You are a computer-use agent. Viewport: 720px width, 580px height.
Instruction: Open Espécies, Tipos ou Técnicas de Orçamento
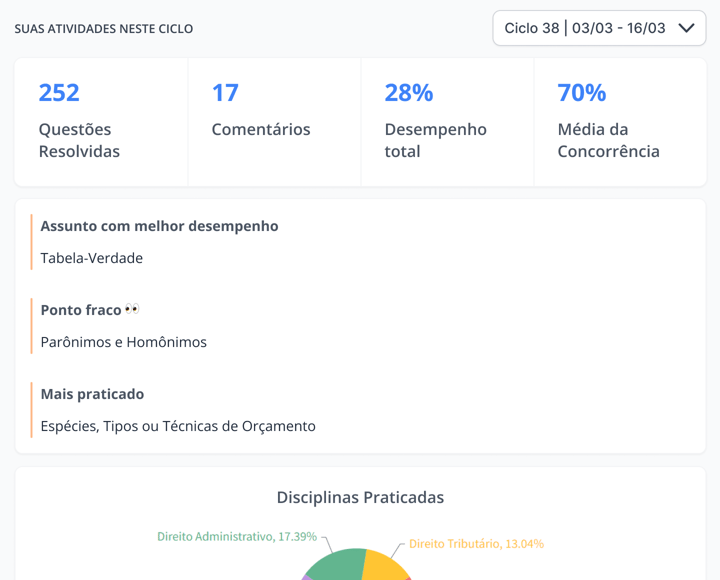click(x=178, y=426)
